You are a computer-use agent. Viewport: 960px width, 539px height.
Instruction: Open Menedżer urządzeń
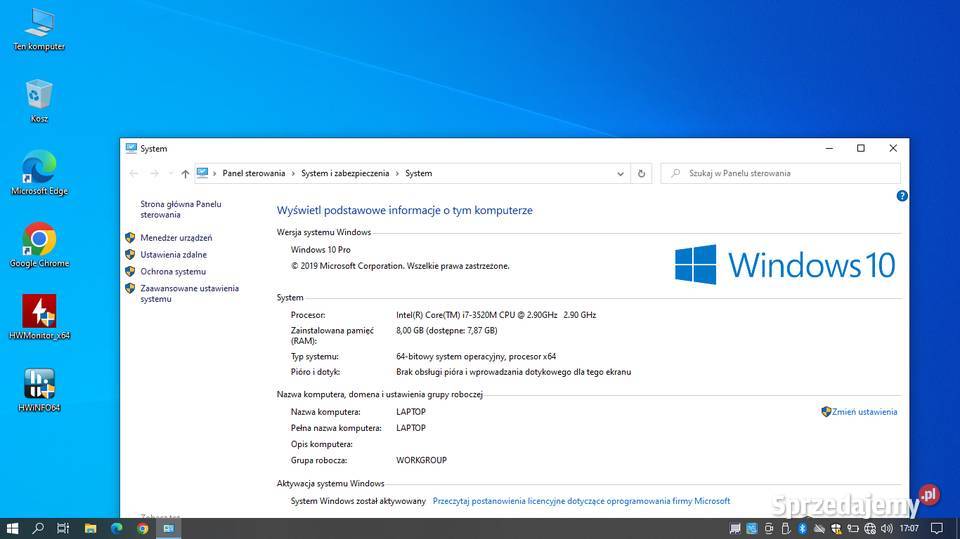click(x=176, y=238)
